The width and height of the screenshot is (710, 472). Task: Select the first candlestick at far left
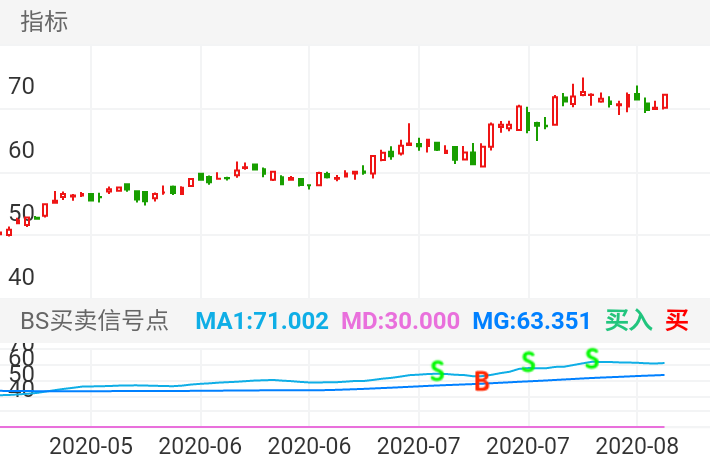coord(9,231)
